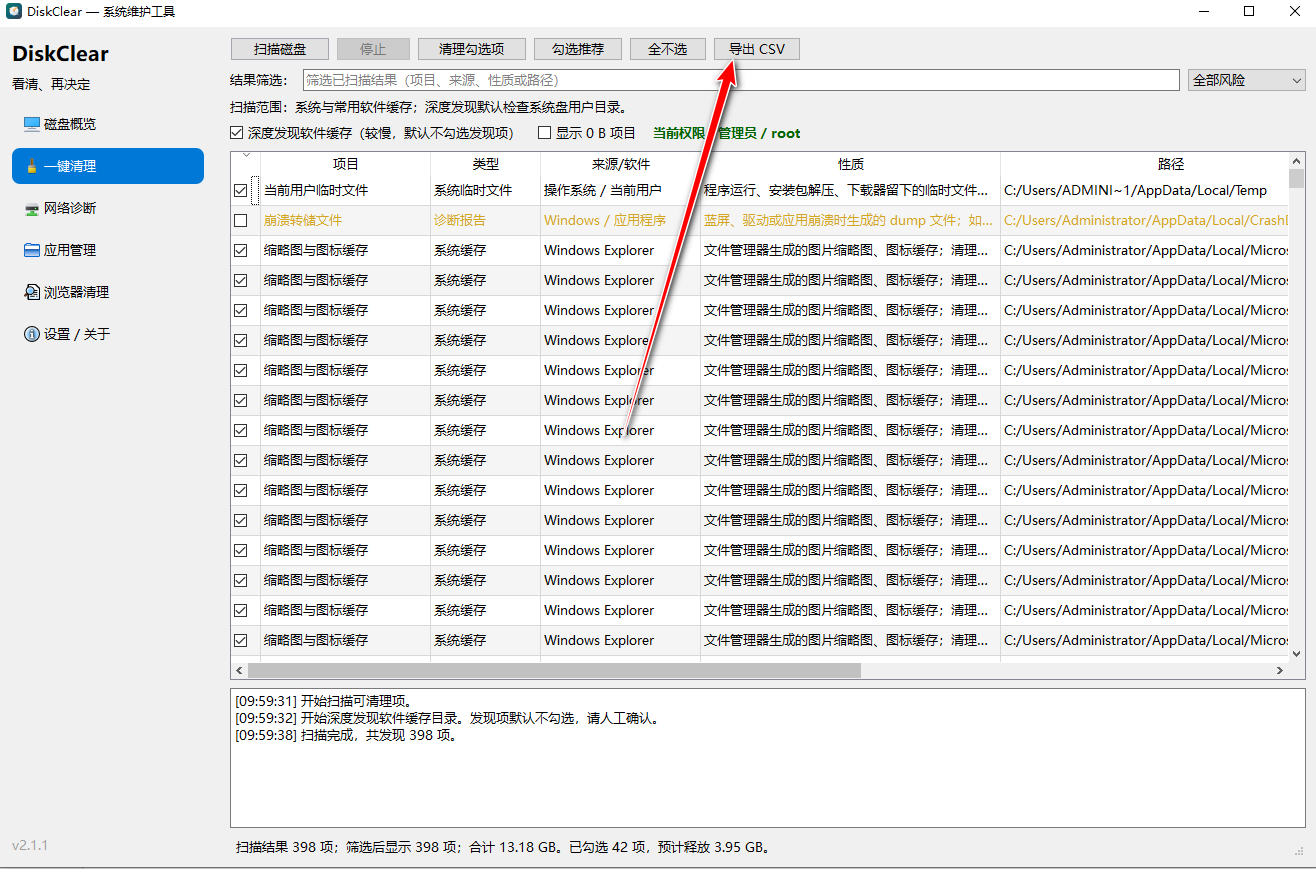
Task: Click the log line 开始扫描可清理项
Action: point(323,701)
